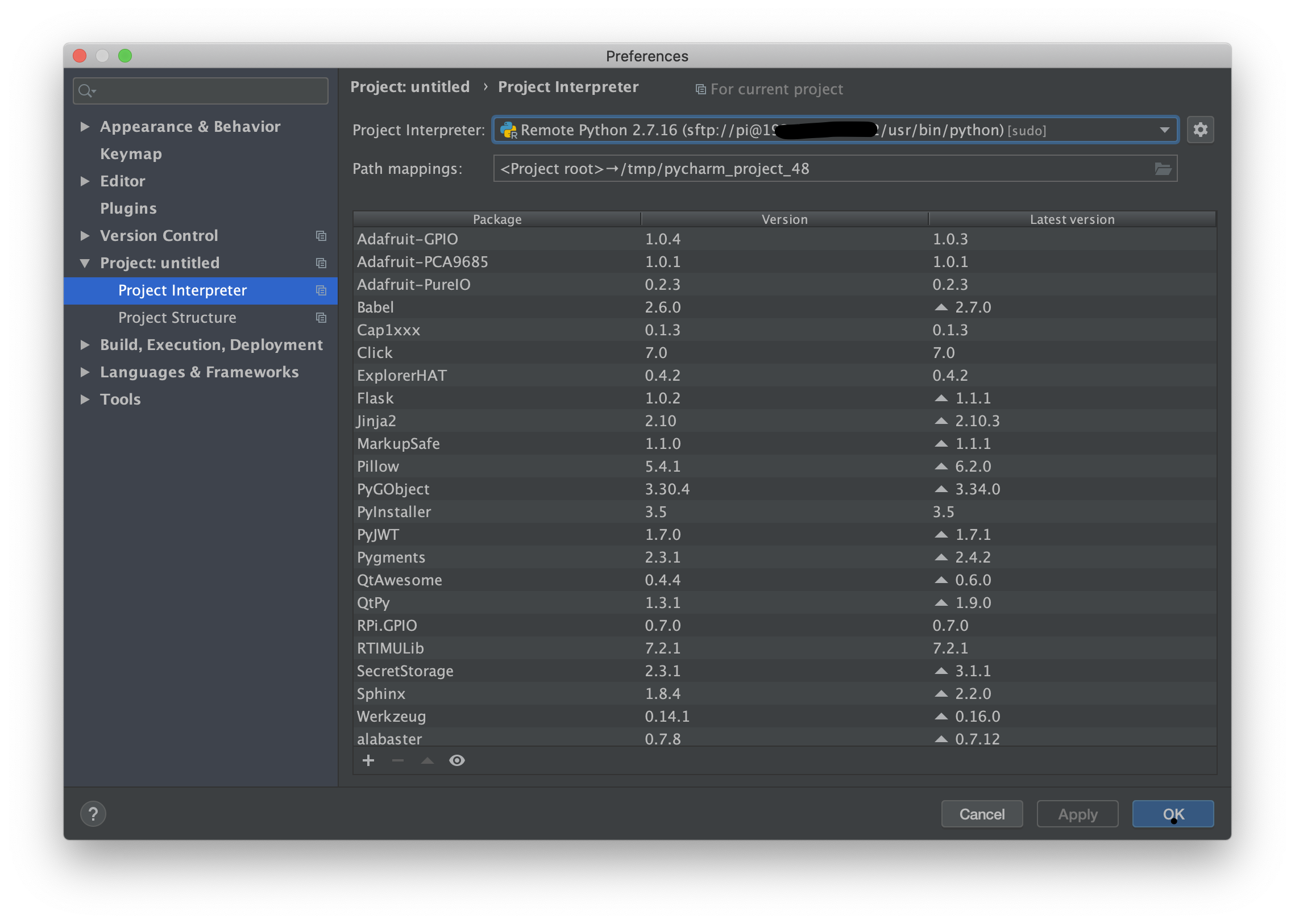Click the upgrade arrow beside Pillow 6.2.0
1295x924 pixels.
click(941, 467)
